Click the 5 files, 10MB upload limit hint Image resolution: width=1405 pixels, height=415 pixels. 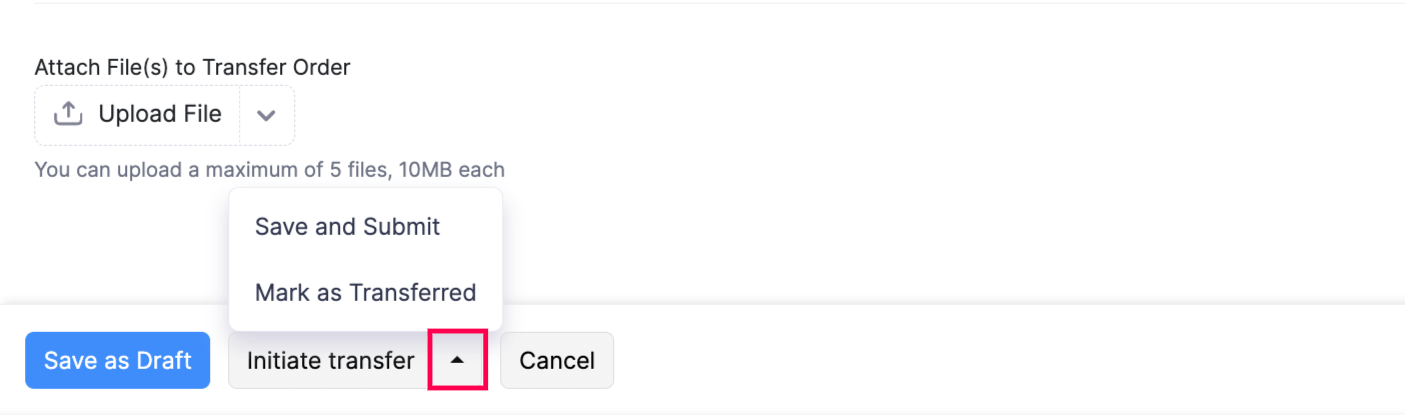(269, 169)
